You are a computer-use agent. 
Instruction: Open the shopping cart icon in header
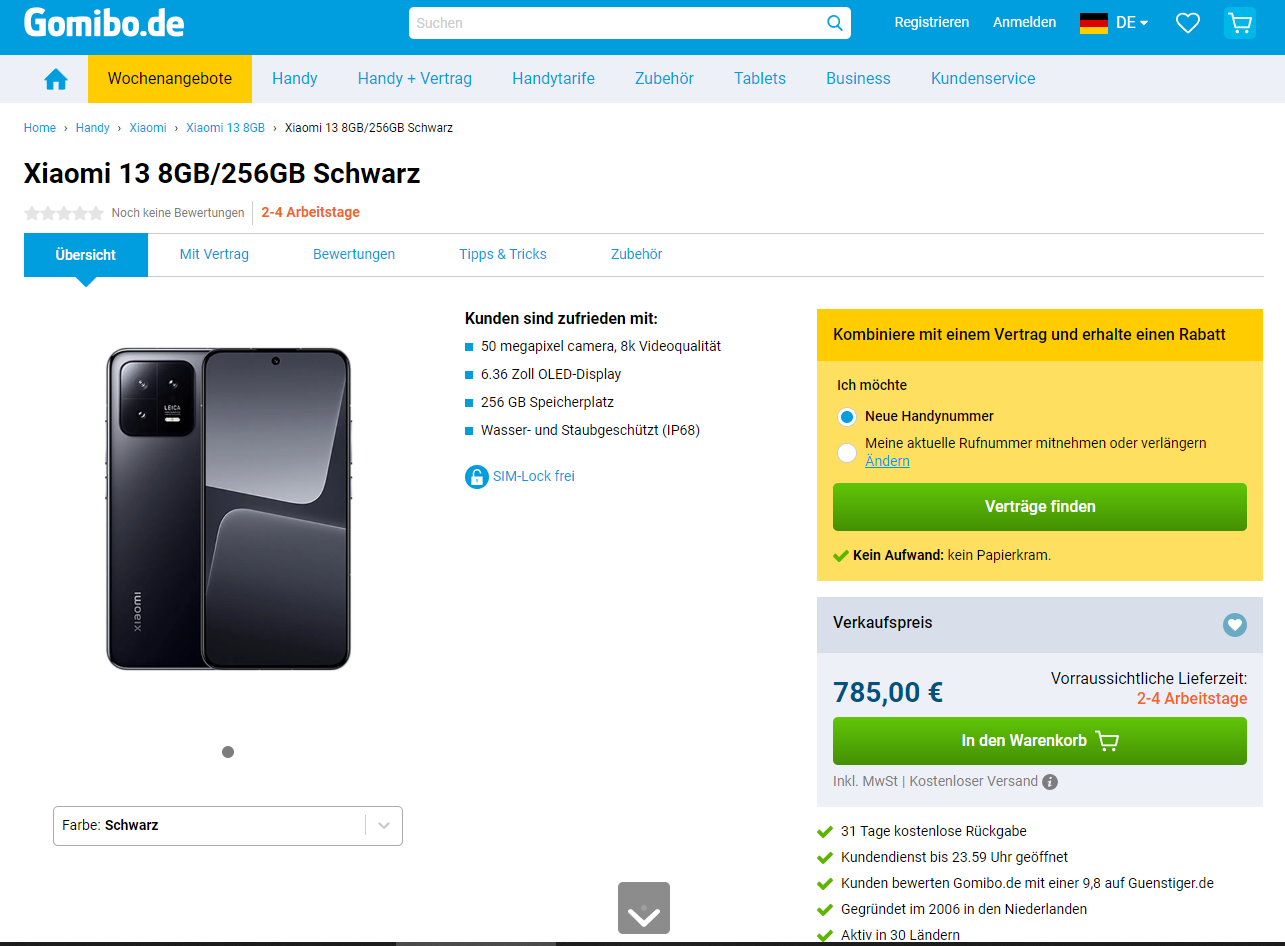tap(1239, 23)
